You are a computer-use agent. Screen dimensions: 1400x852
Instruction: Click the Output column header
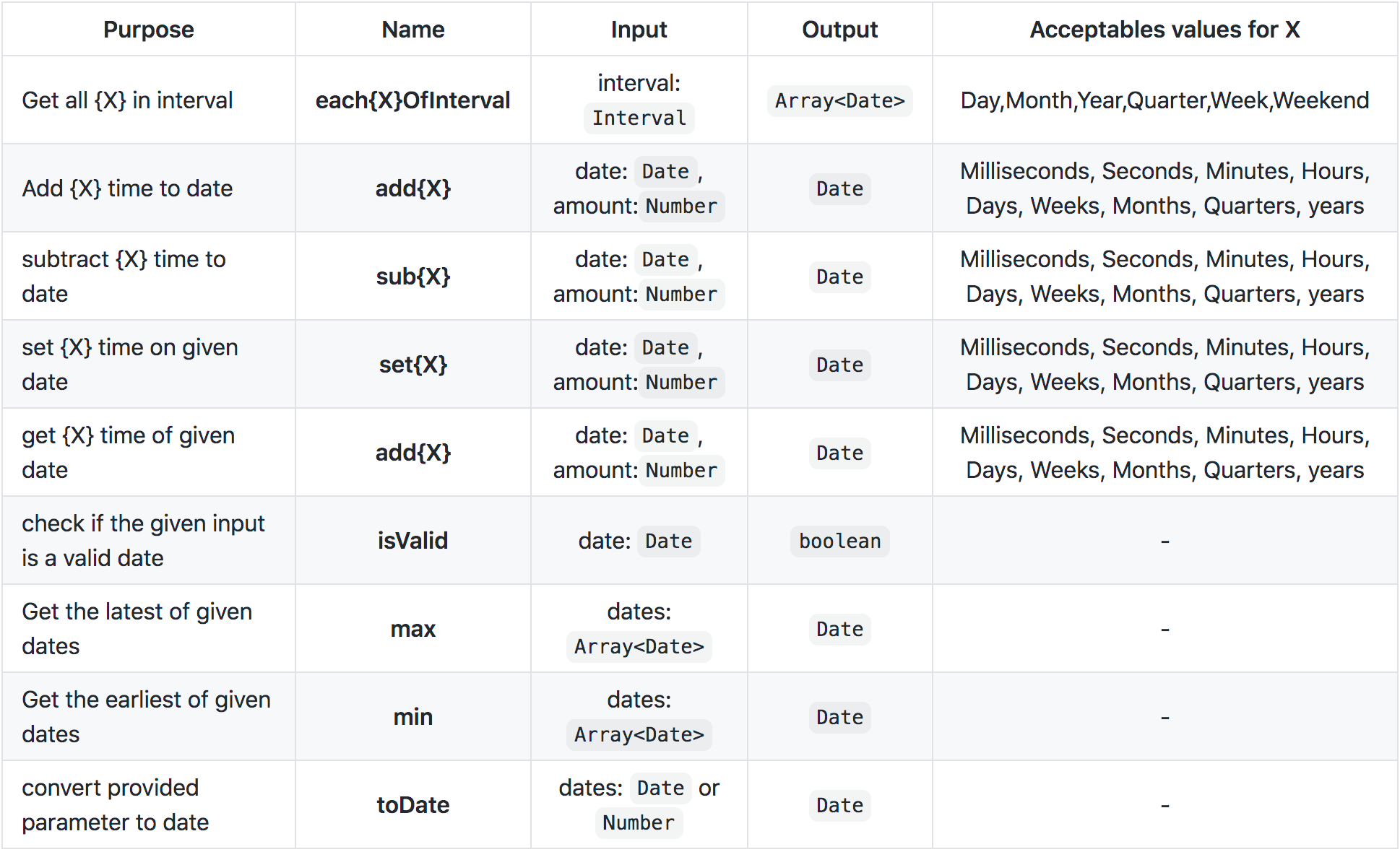coord(839,30)
